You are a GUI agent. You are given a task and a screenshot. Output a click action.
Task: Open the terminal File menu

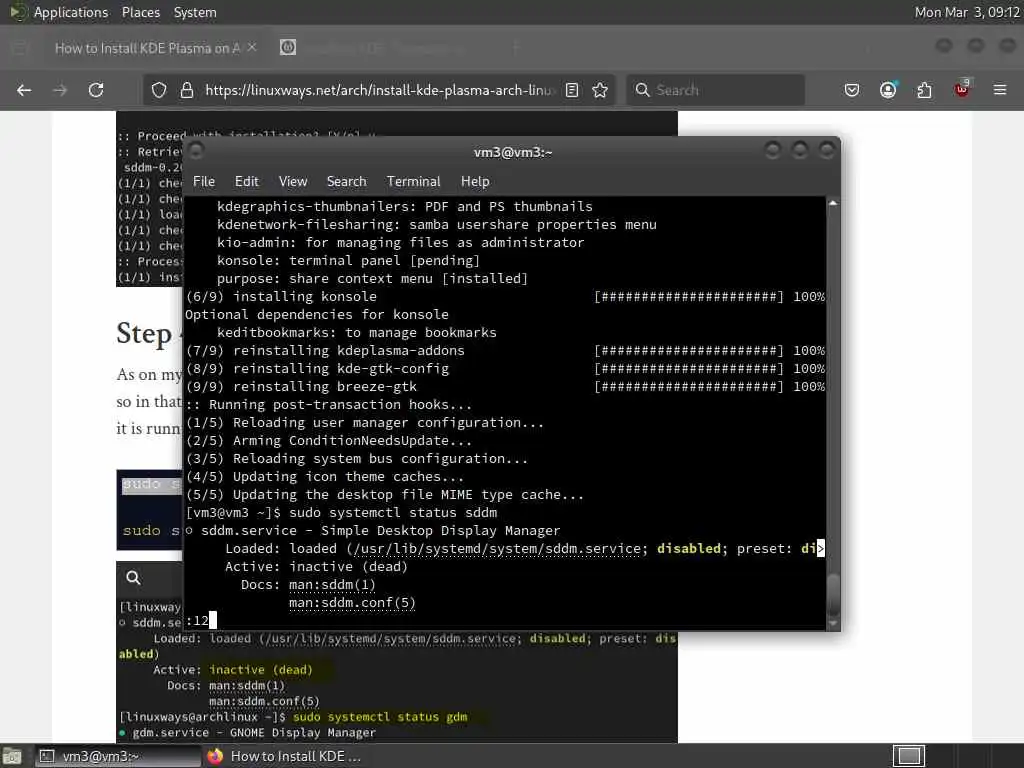tap(204, 182)
